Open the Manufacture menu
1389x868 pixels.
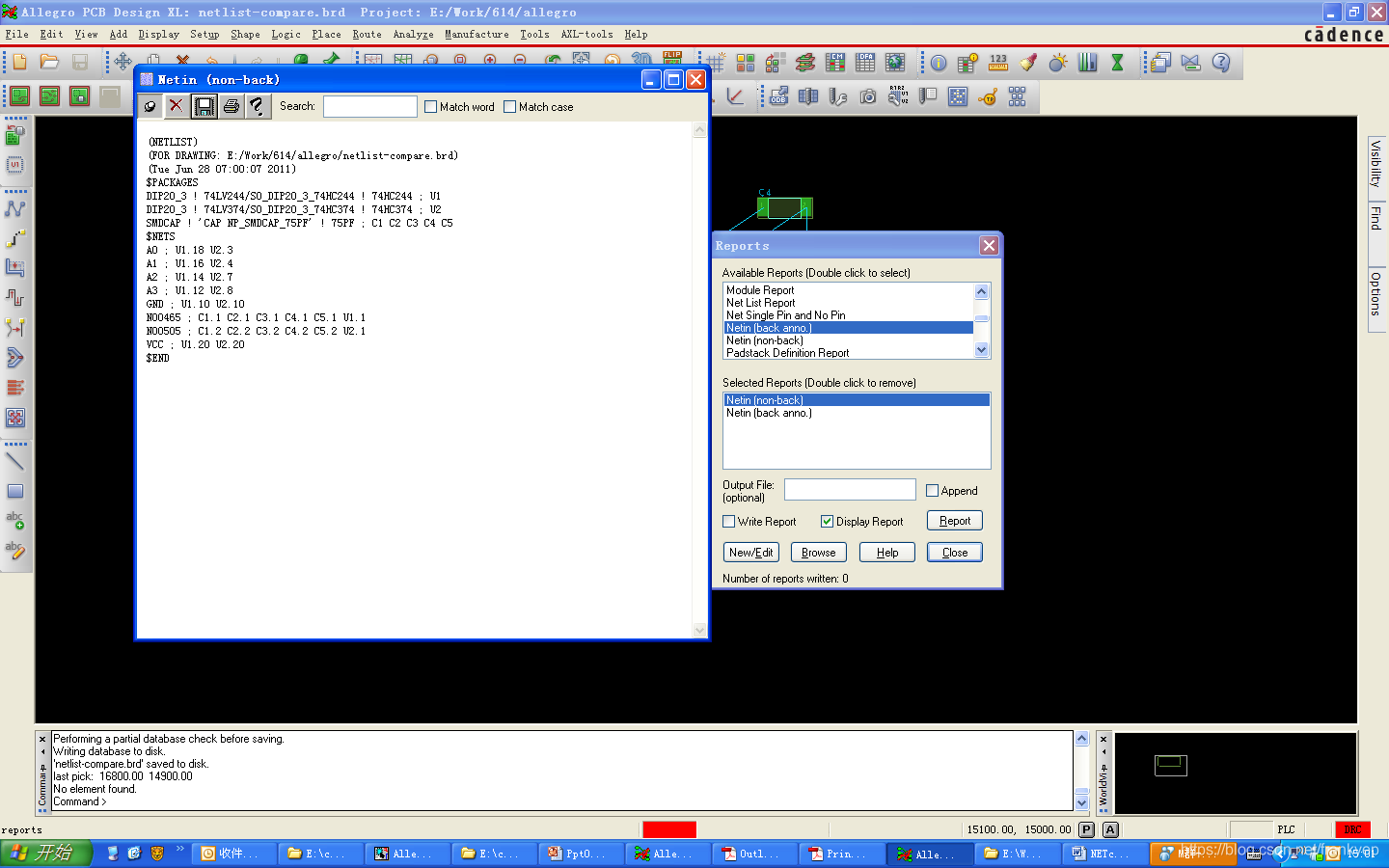point(477,34)
